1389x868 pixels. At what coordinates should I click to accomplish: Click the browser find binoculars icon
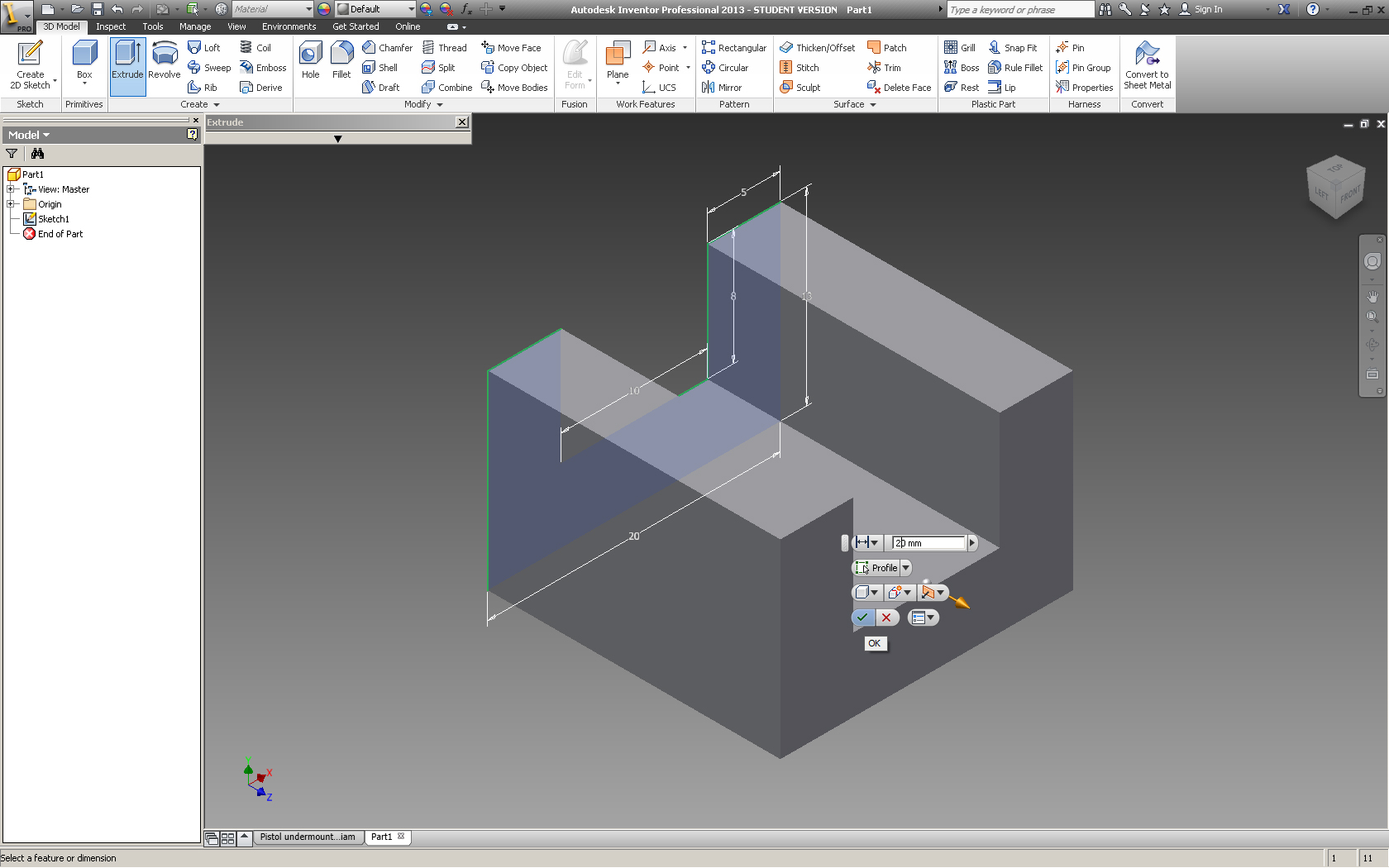coord(37,154)
